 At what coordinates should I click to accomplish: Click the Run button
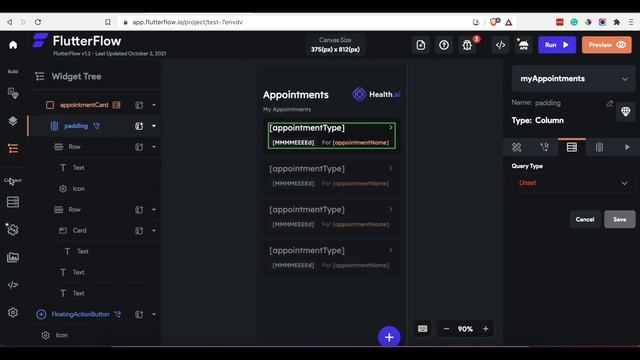557,45
